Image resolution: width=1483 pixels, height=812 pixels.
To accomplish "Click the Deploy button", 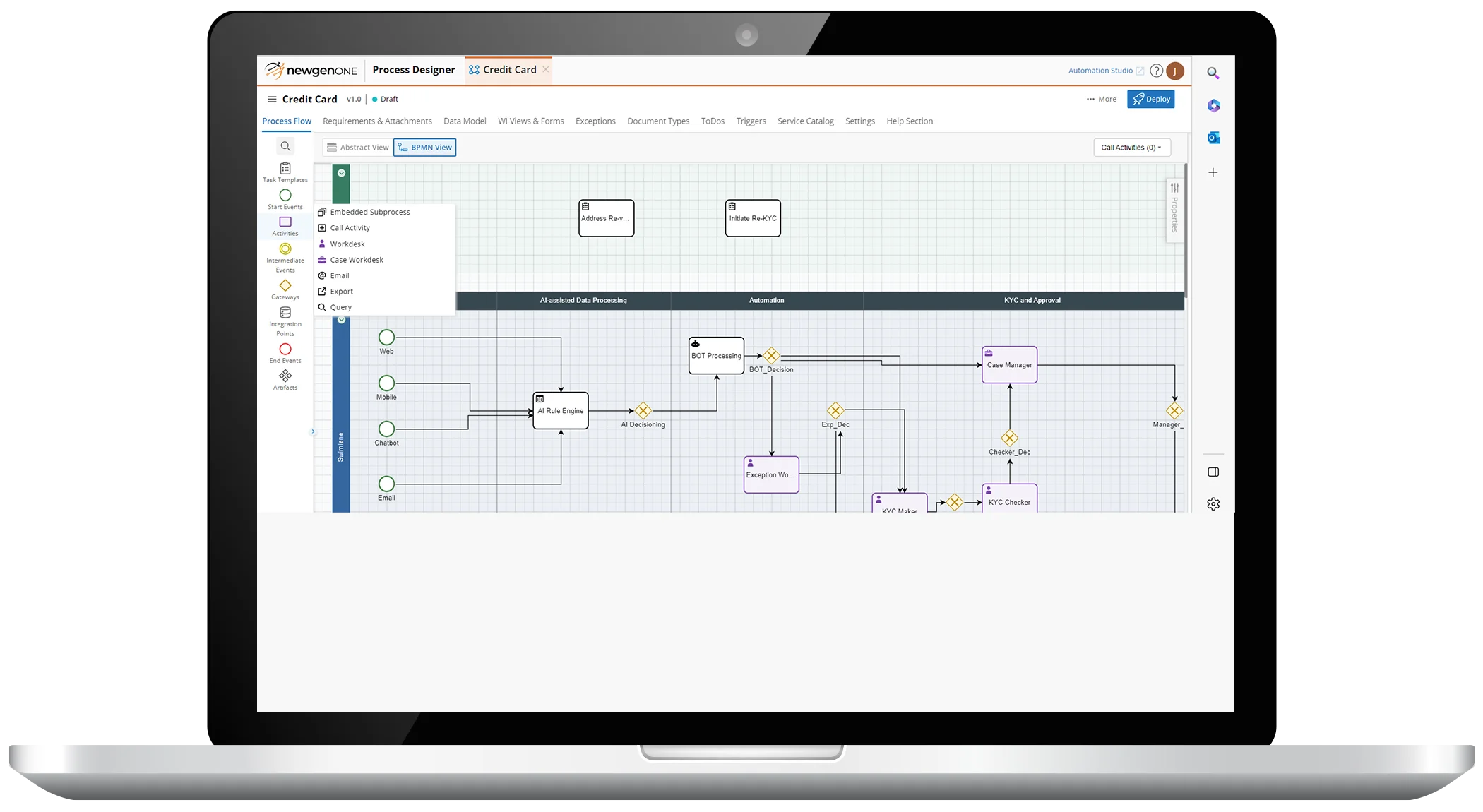I will [x=1151, y=100].
